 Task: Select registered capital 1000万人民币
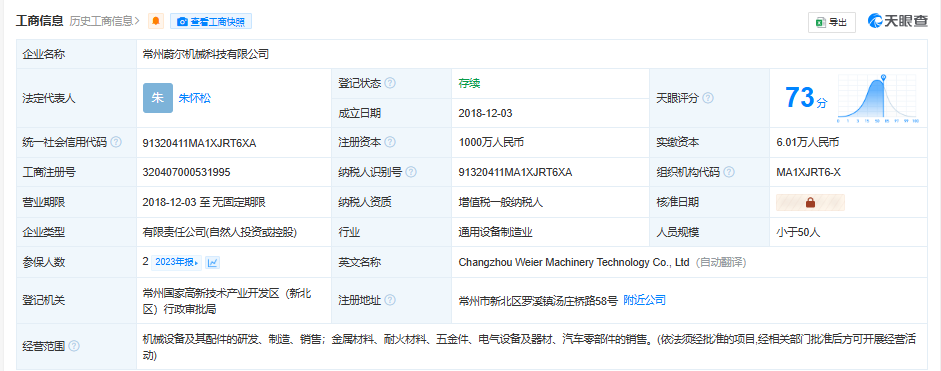click(491, 143)
